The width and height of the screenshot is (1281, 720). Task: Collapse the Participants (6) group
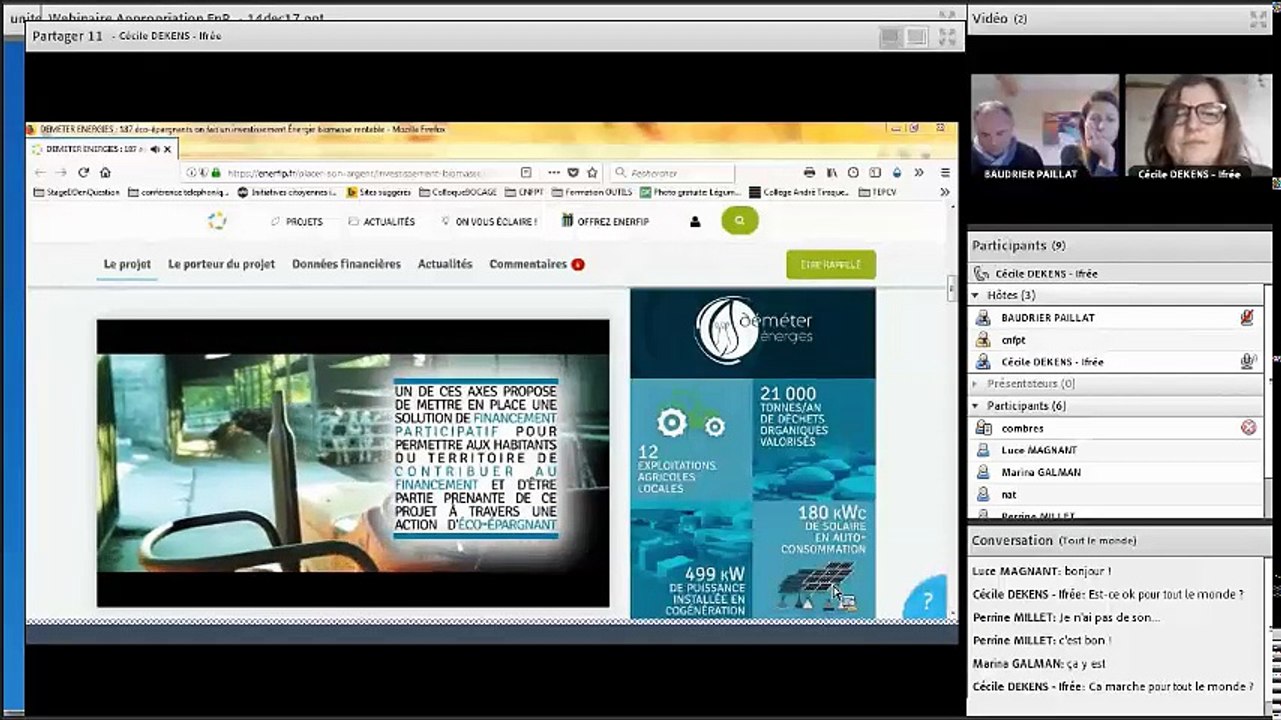point(976,406)
